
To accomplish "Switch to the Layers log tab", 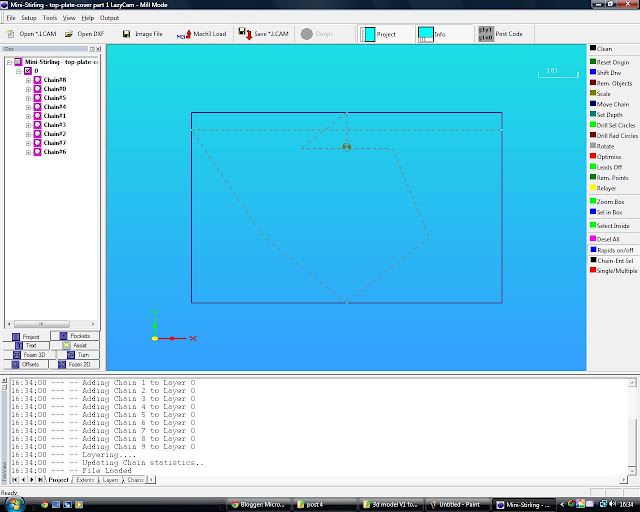I will click(x=111, y=480).
